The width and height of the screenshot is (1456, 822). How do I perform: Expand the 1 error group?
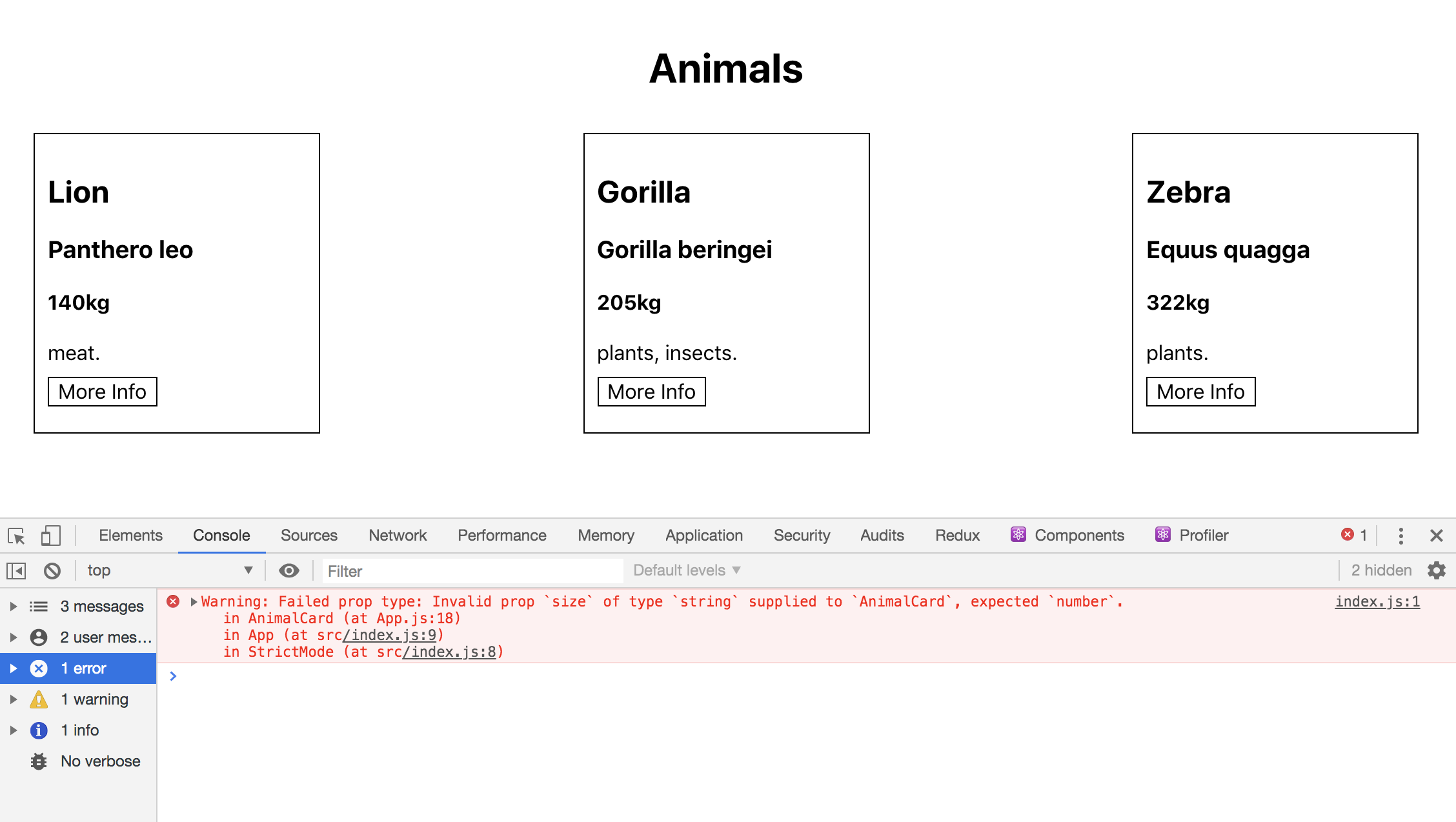click(x=13, y=667)
